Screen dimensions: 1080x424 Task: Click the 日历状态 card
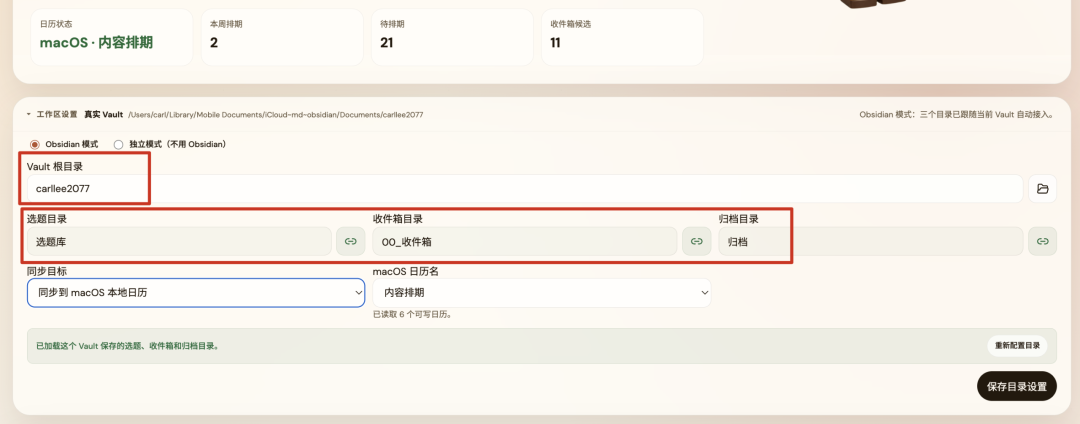click(112, 37)
